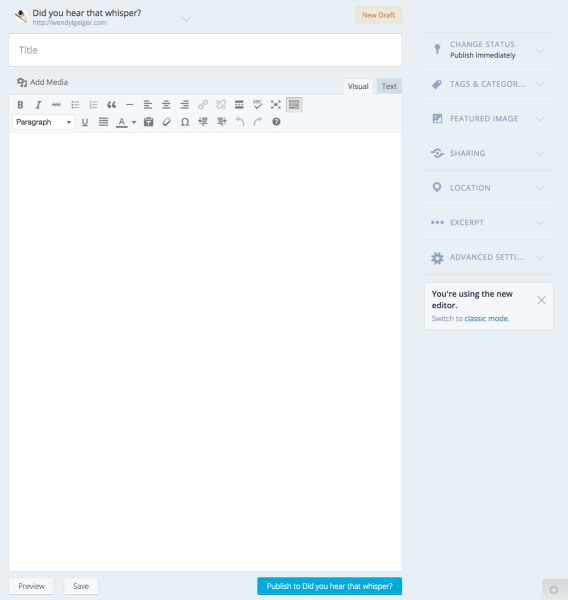Expand the Tags & Categories section
The image size is (568, 600).
click(x=489, y=84)
